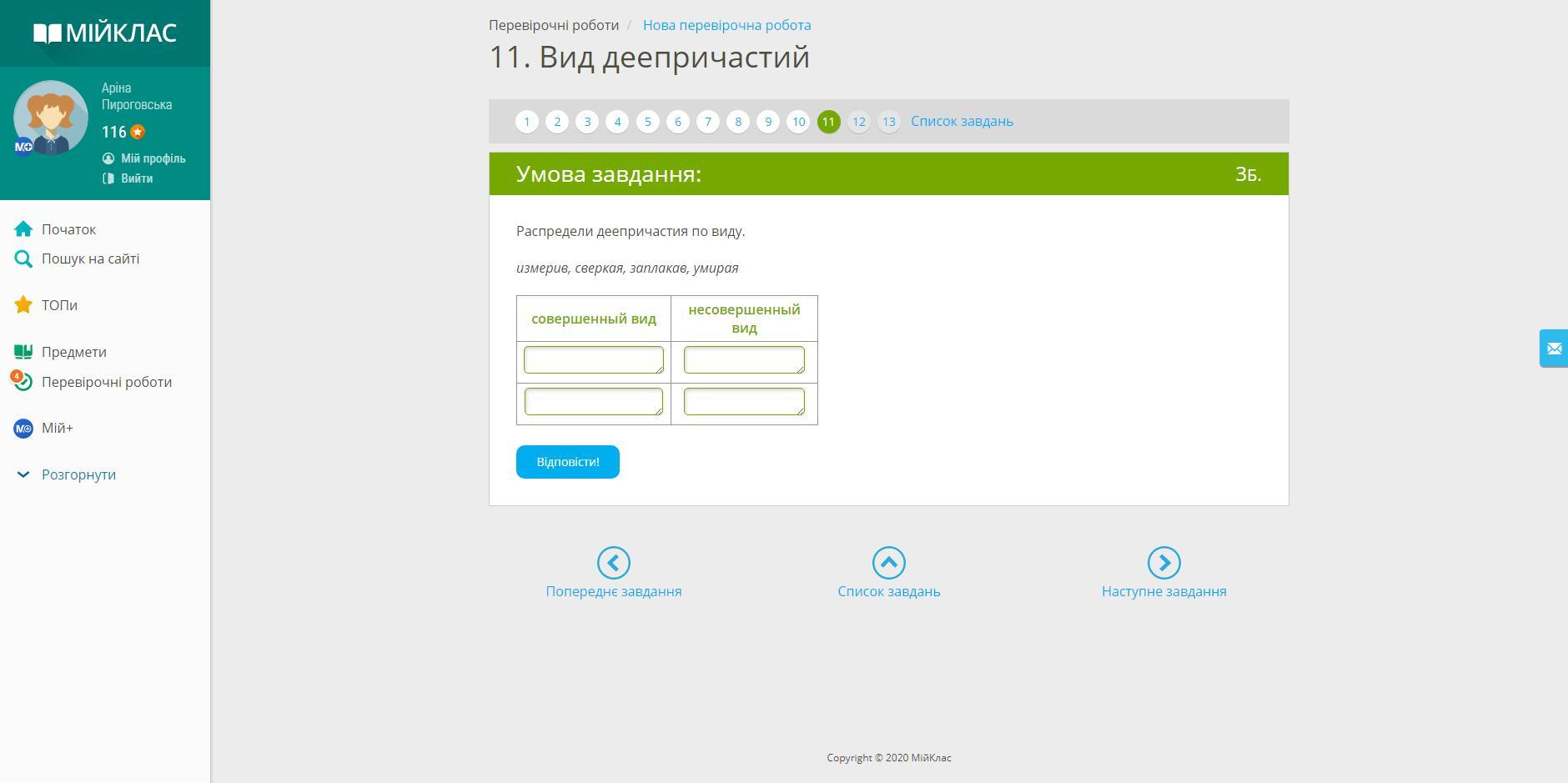Open Мій профіль link

pos(153,158)
